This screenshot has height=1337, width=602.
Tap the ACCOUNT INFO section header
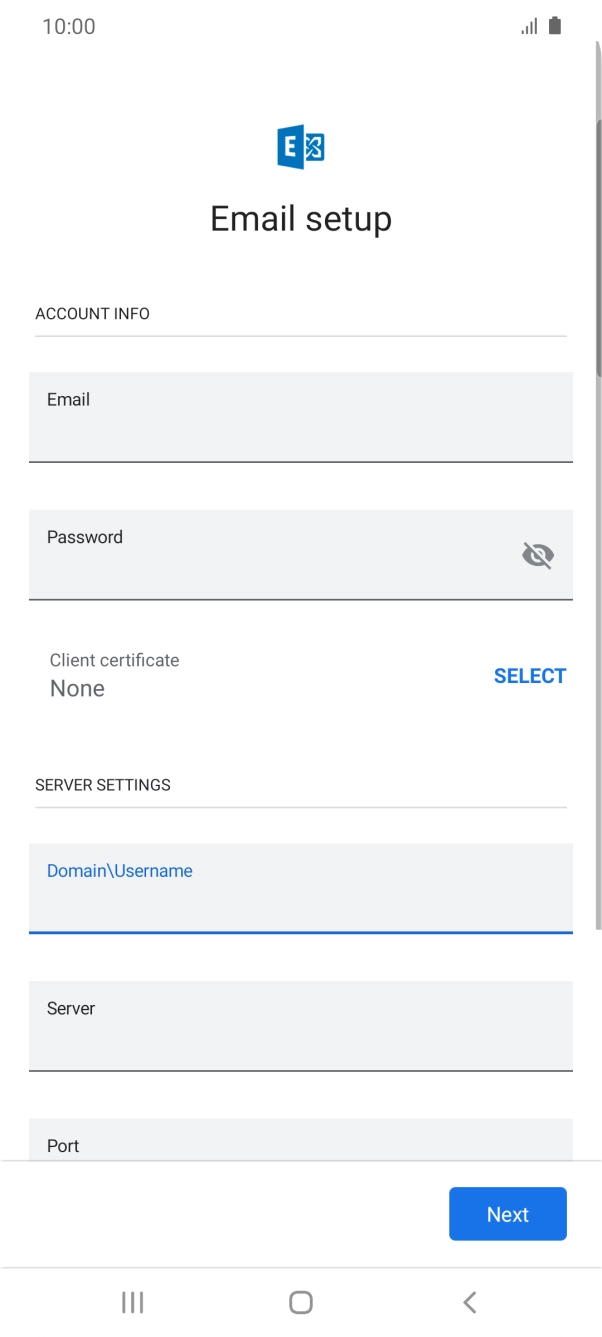pyautogui.click(x=92, y=314)
